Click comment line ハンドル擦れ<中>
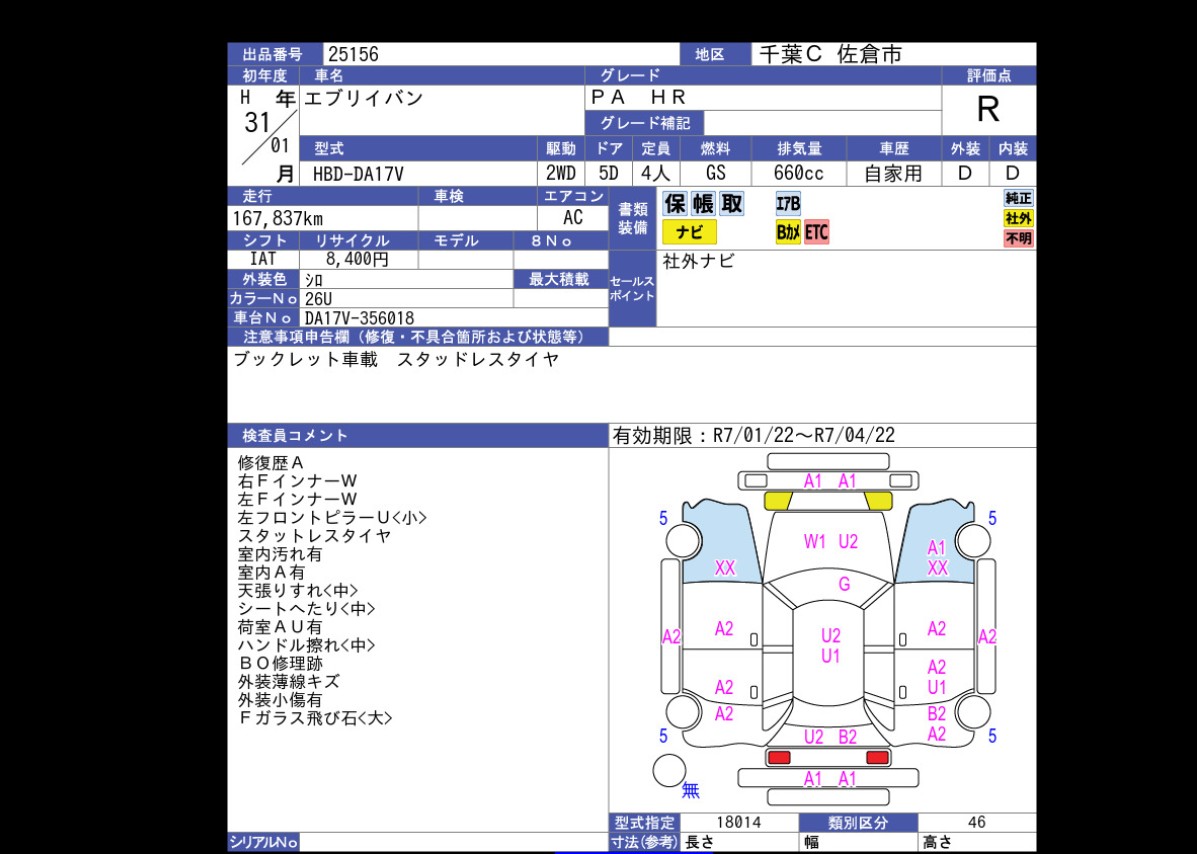Screen dimensions: 1197x854 [307, 645]
